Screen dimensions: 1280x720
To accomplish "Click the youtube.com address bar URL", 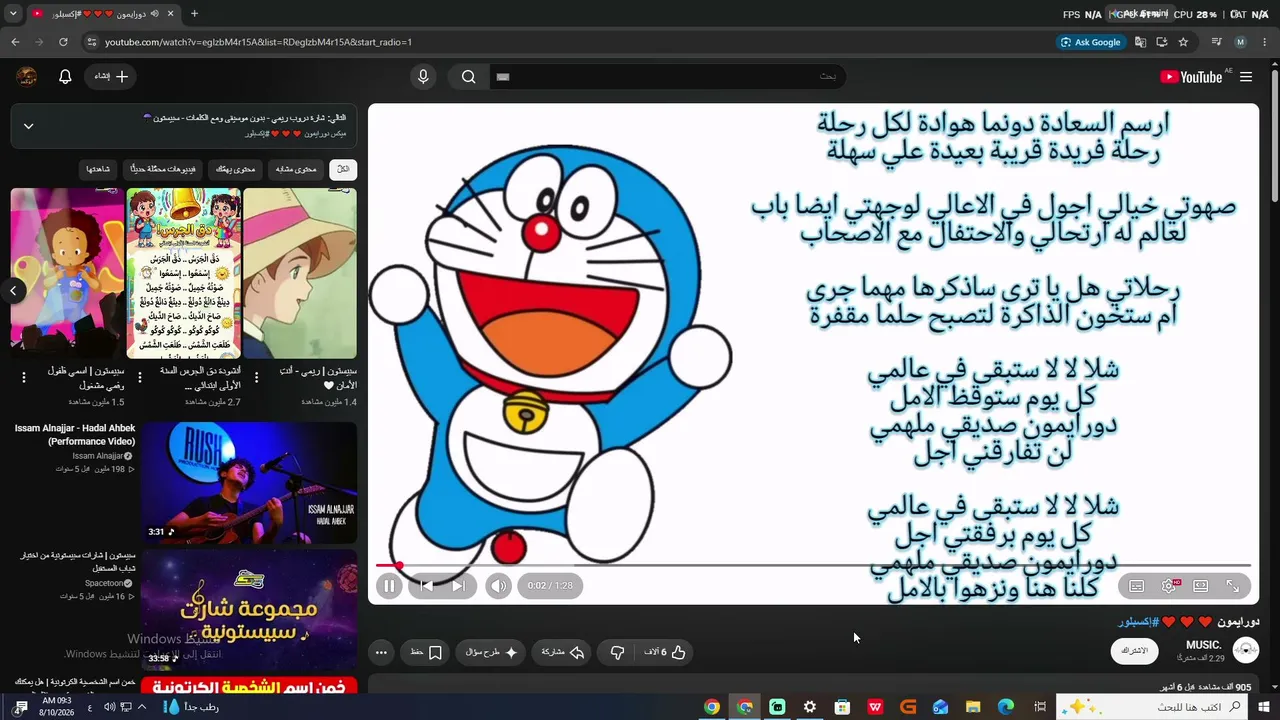I will point(258,42).
